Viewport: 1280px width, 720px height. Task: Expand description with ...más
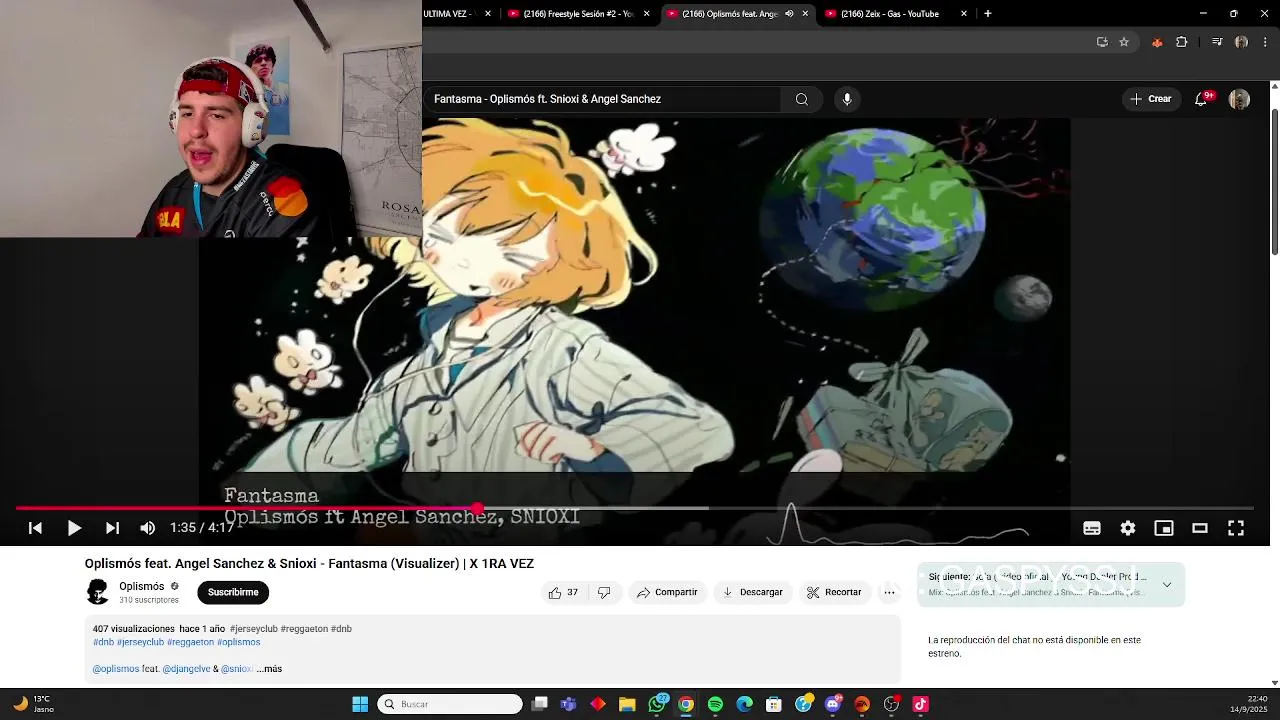tap(269, 669)
